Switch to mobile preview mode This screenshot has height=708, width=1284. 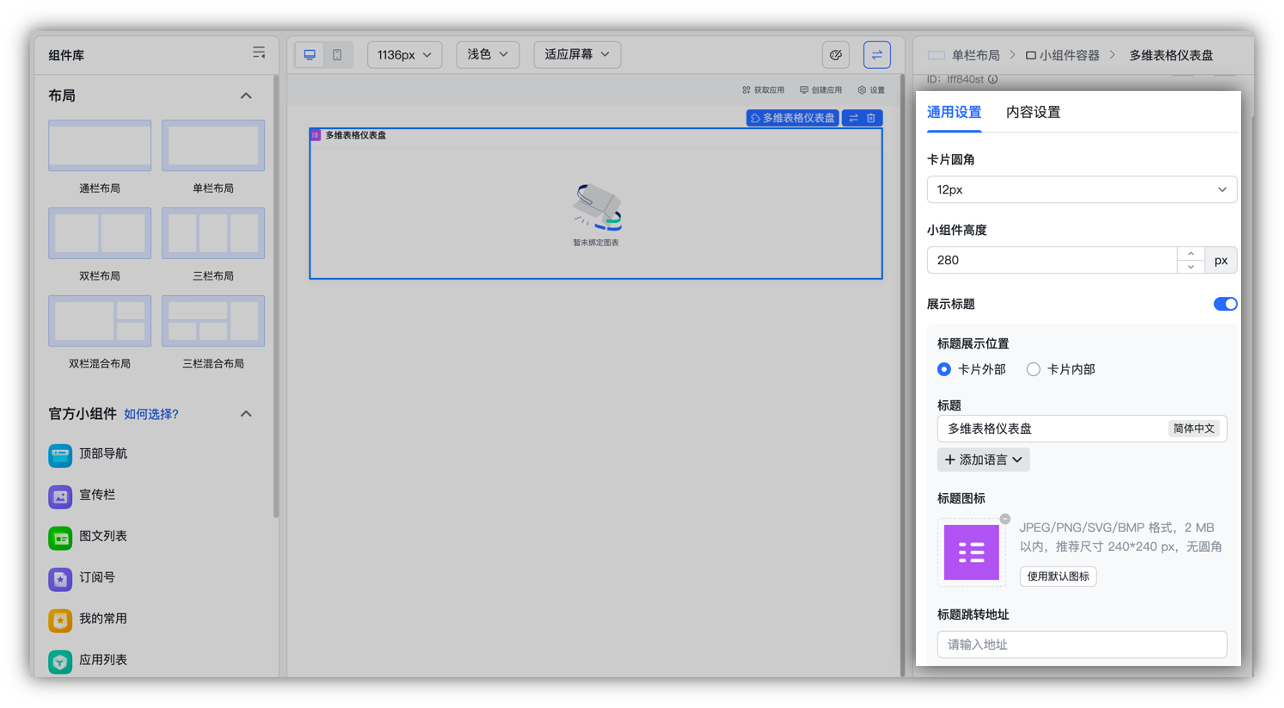(337, 54)
